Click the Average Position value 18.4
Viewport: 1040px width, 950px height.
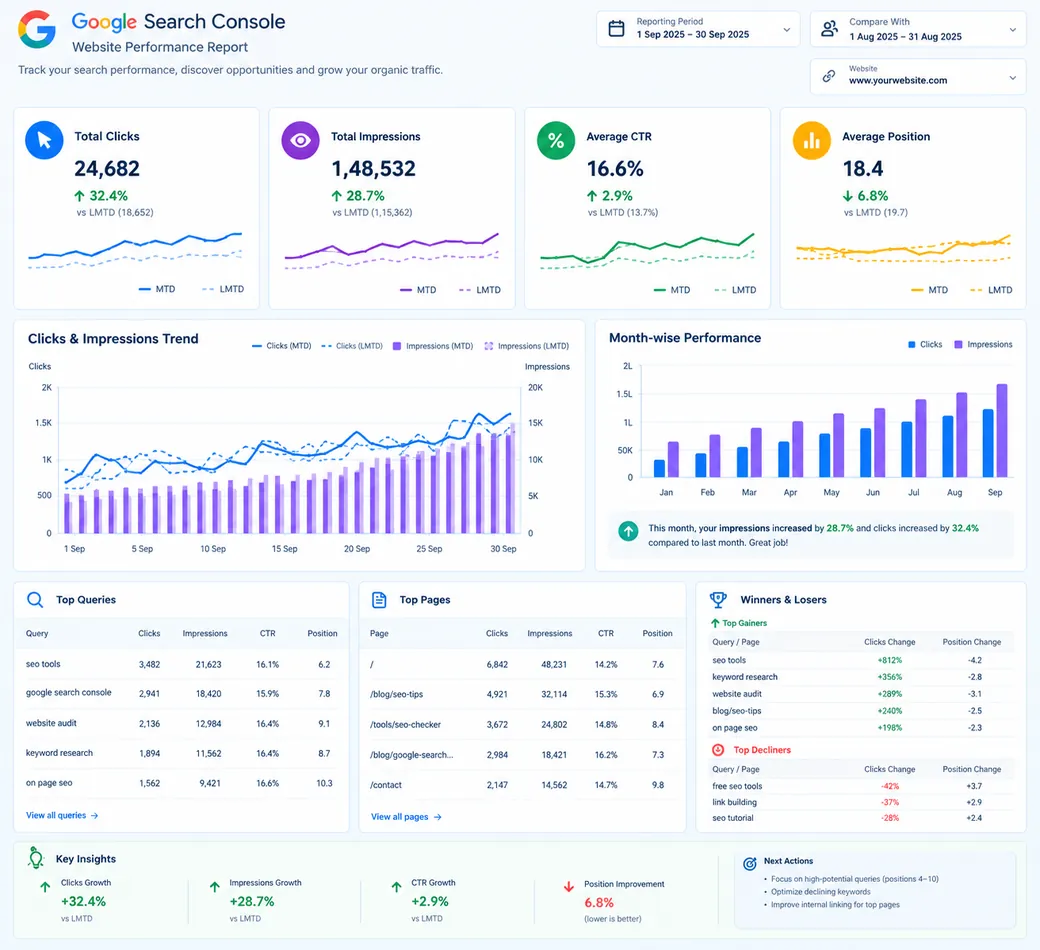[863, 169]
